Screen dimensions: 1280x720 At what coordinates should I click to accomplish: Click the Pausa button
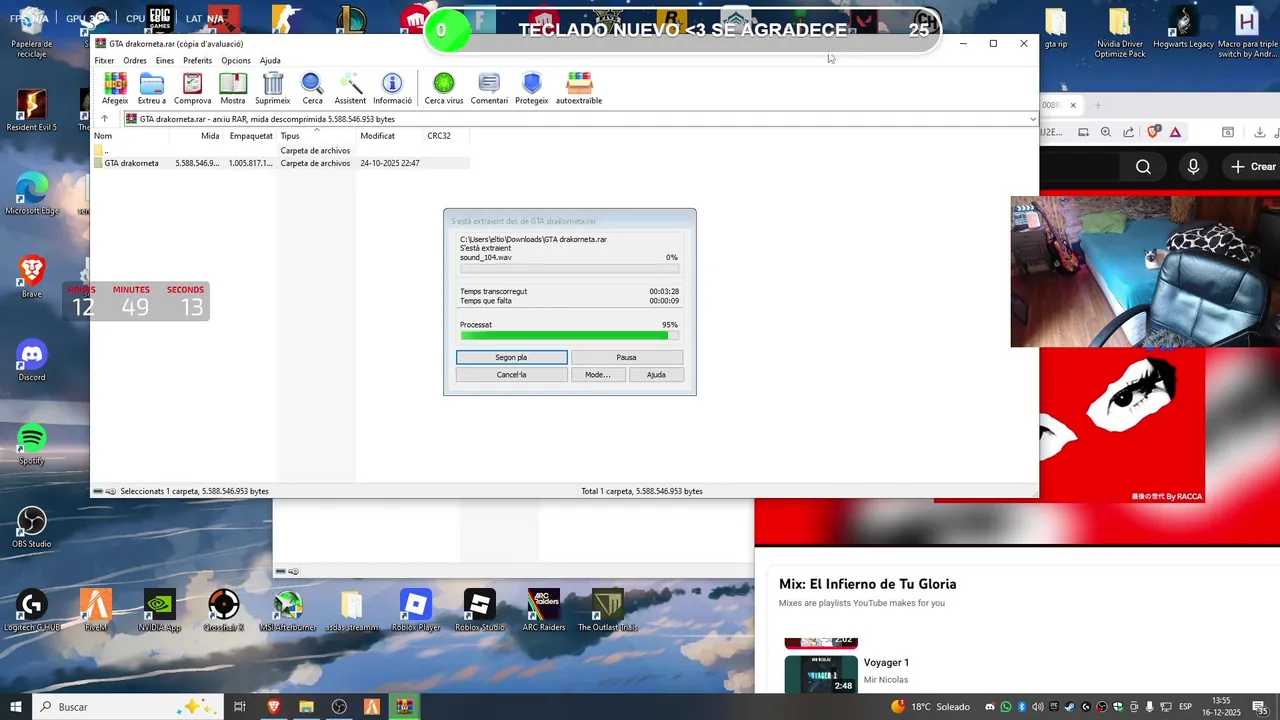coord(626,357)
